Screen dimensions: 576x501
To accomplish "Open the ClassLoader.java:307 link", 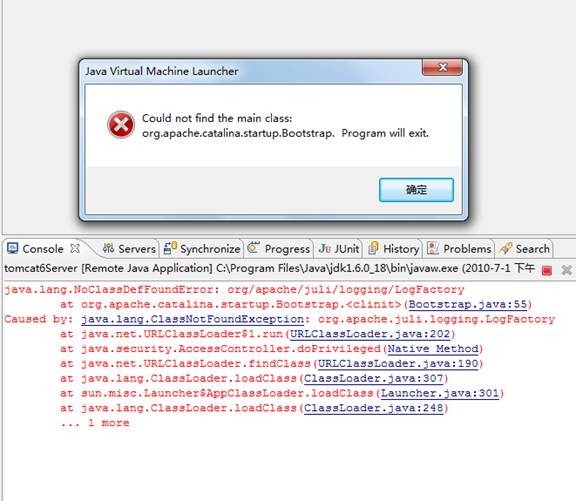I will [373, 378].
